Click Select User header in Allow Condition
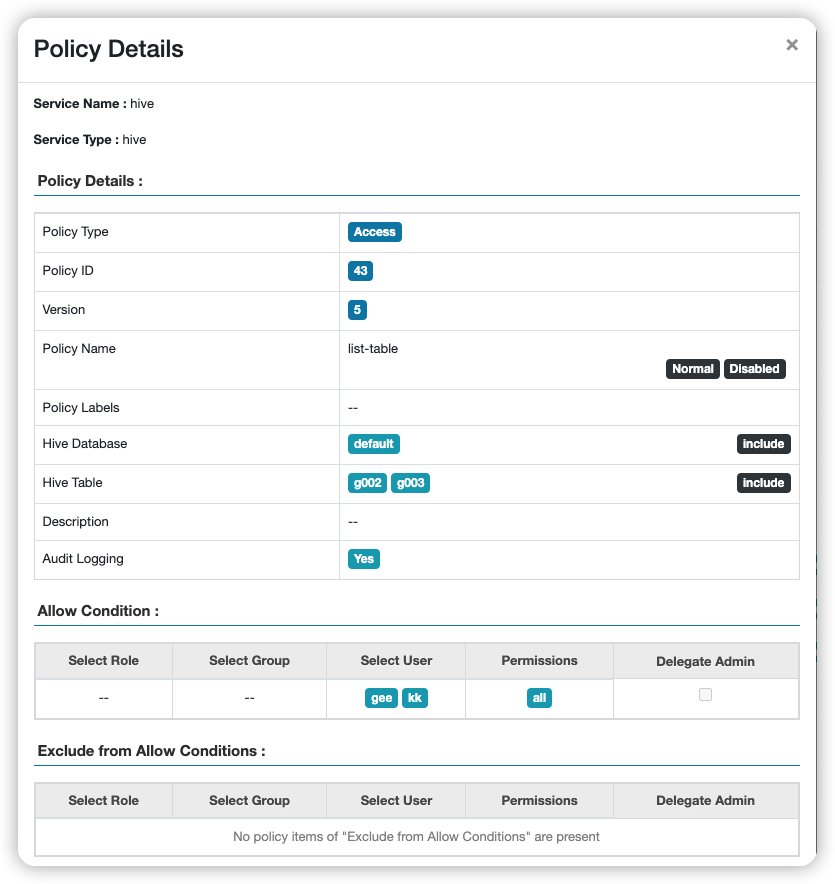Viewport: 835px width, 884px height. (396, 661)
